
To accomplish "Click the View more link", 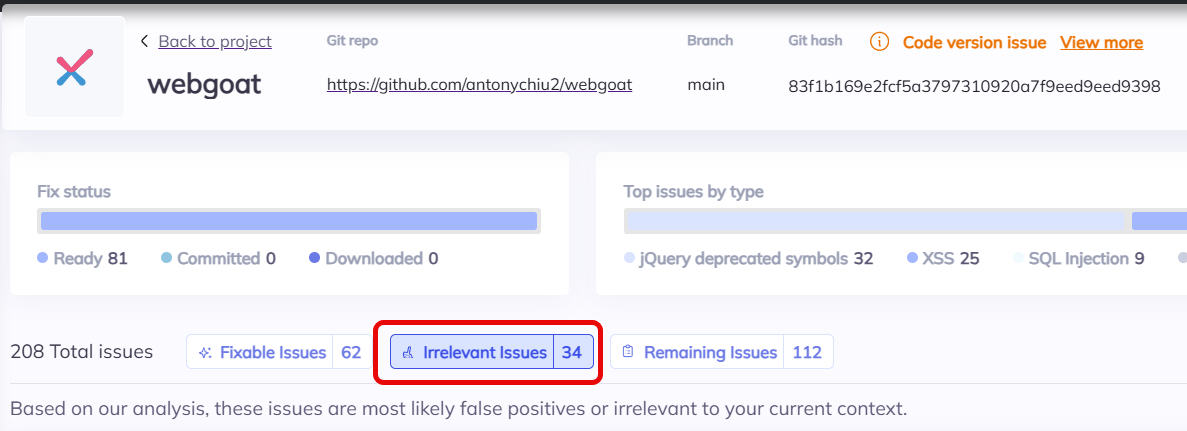I will [1101, 42].
